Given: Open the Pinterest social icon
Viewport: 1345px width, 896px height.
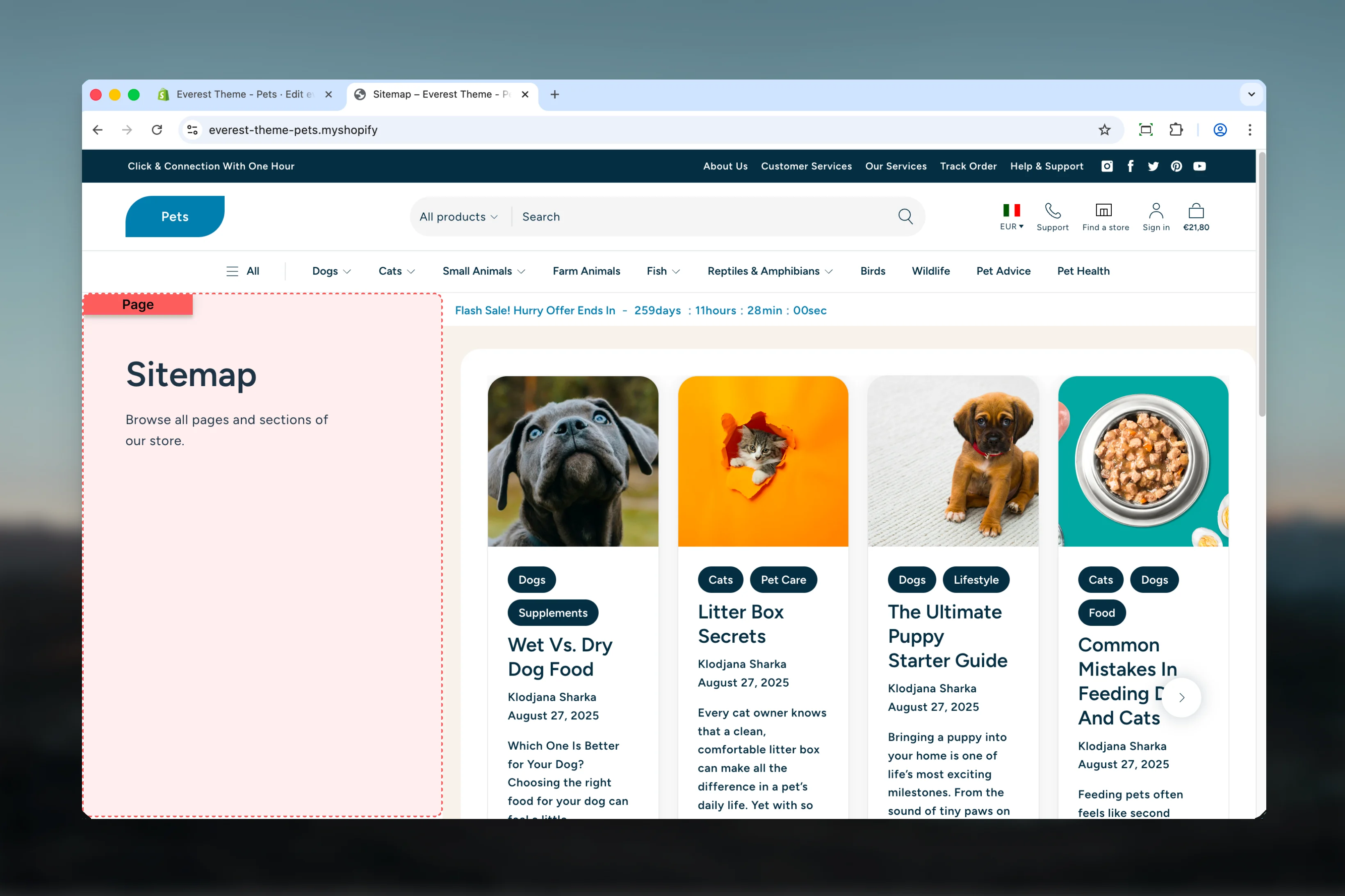Looking at the screenshot, I should pyautogui.click(x=1176, y=166).
